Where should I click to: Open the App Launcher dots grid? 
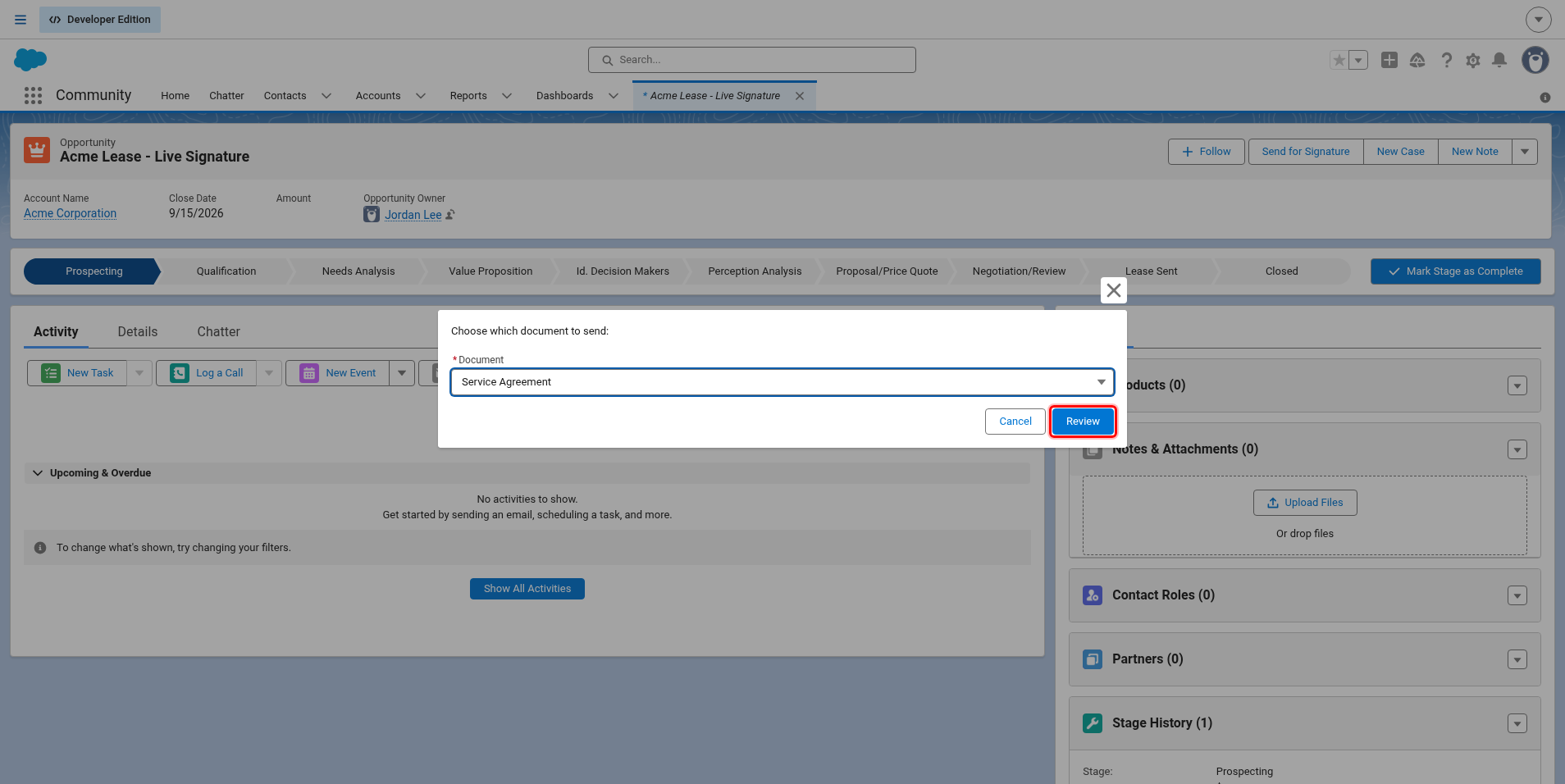tap(33, 96)
